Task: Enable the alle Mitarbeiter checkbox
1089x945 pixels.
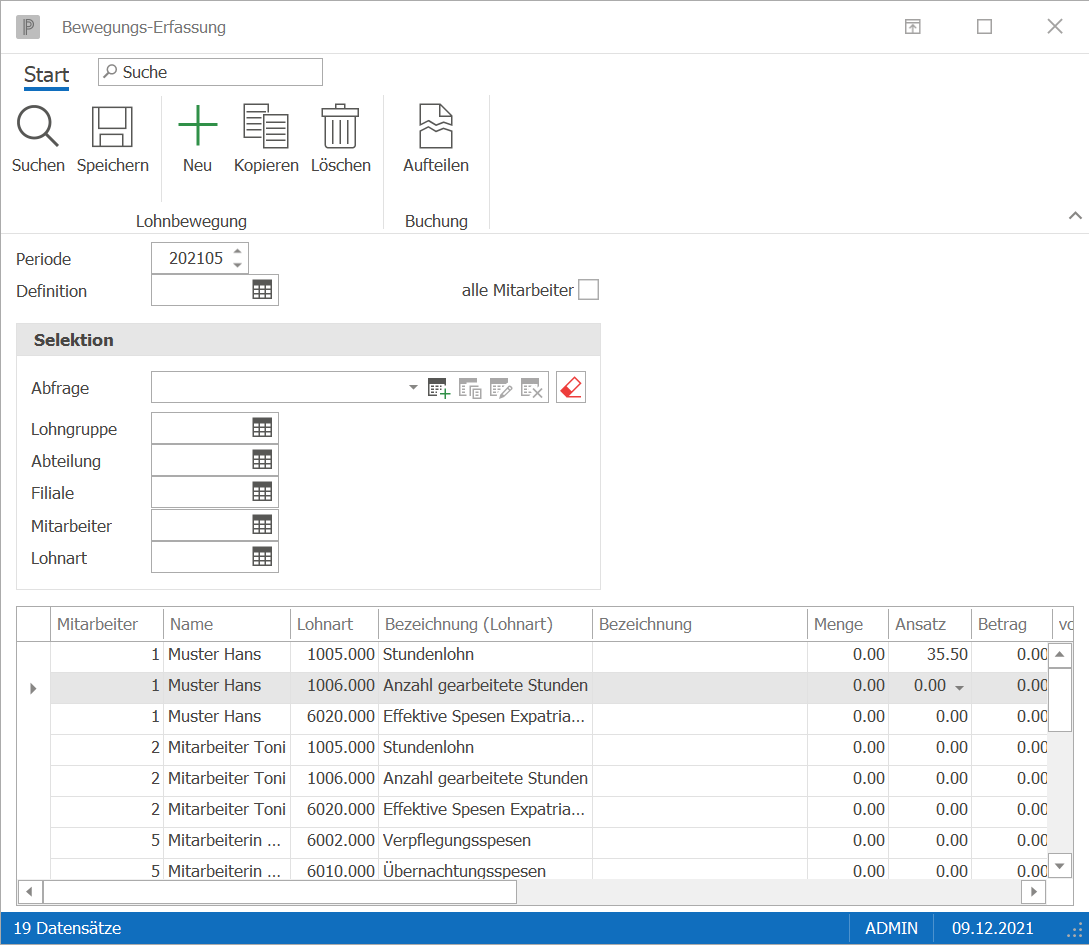Action: click(588, 290)
